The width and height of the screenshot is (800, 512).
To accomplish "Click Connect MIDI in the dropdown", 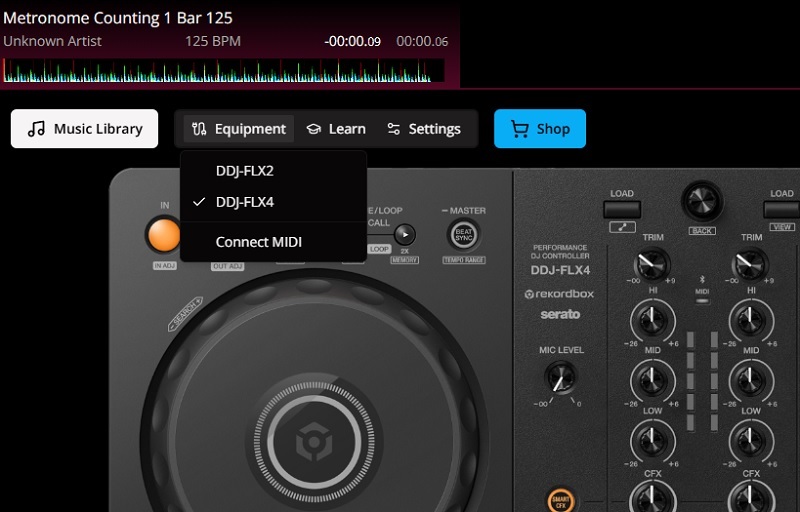I will (273, 242).
